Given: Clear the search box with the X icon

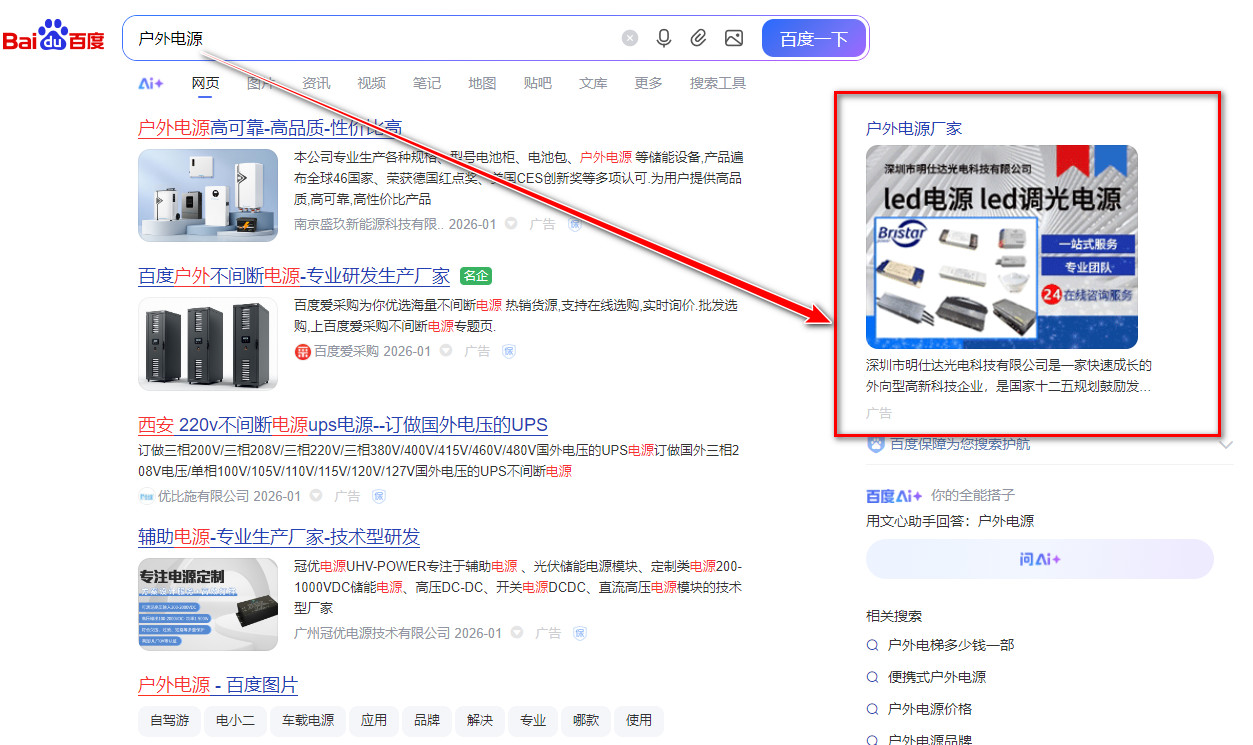Looking at the screenshot, I should point(630,37).
